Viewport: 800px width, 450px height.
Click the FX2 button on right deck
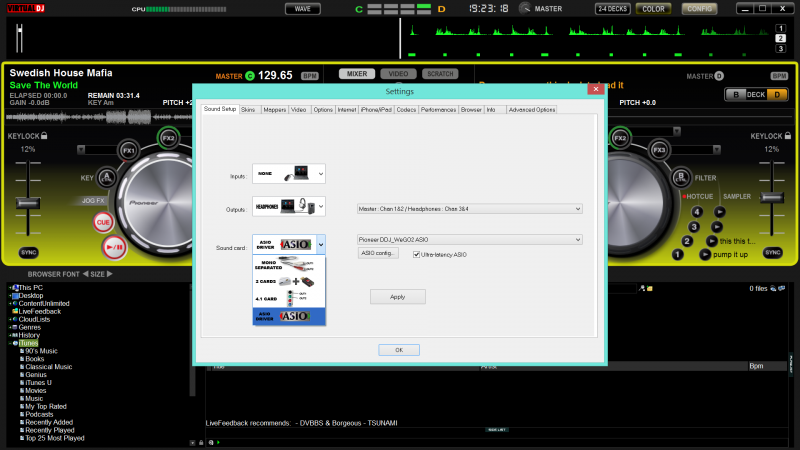[620, 138]
